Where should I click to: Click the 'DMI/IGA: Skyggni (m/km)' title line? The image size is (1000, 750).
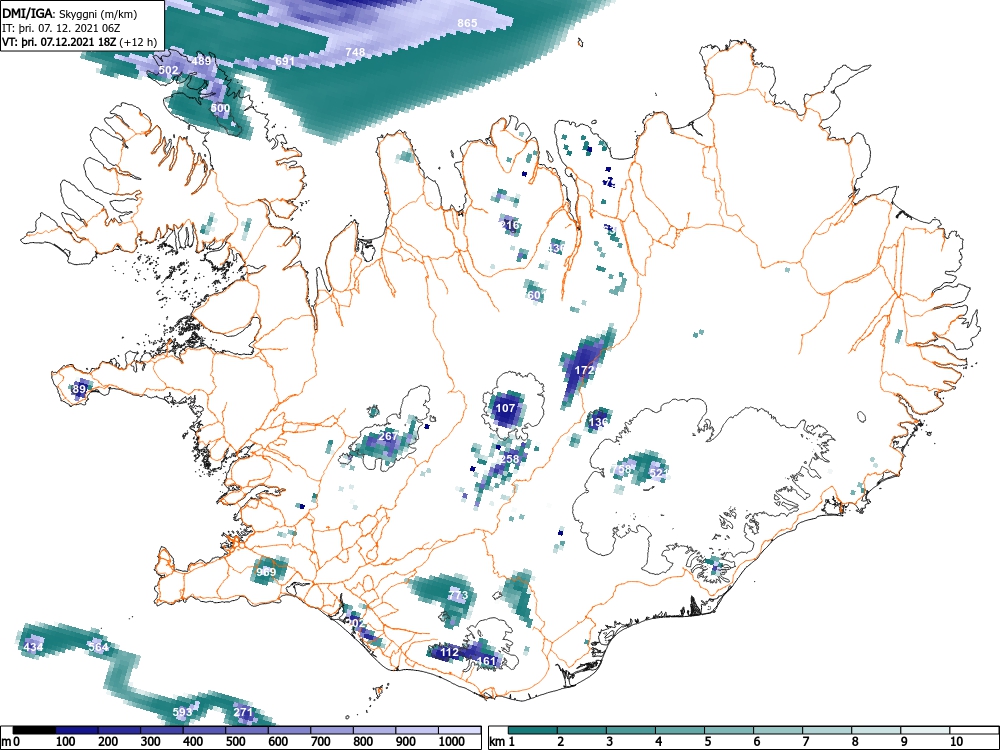(70, 13)
